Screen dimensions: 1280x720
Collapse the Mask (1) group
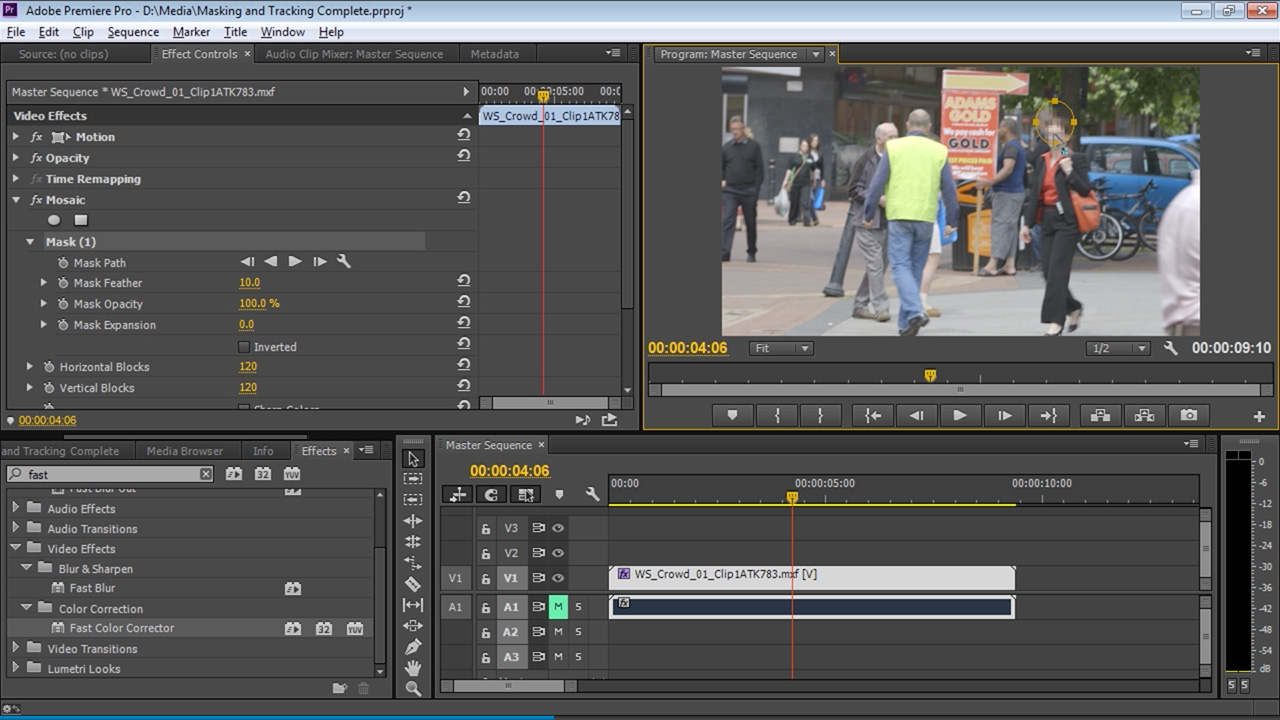click(x=30, y=242)
